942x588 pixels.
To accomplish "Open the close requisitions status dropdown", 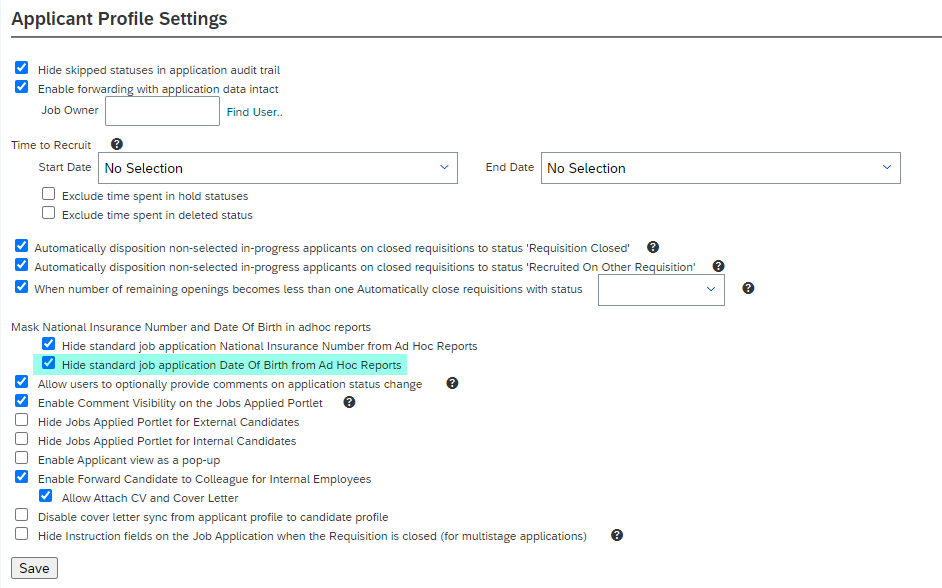I will [661, 290].
